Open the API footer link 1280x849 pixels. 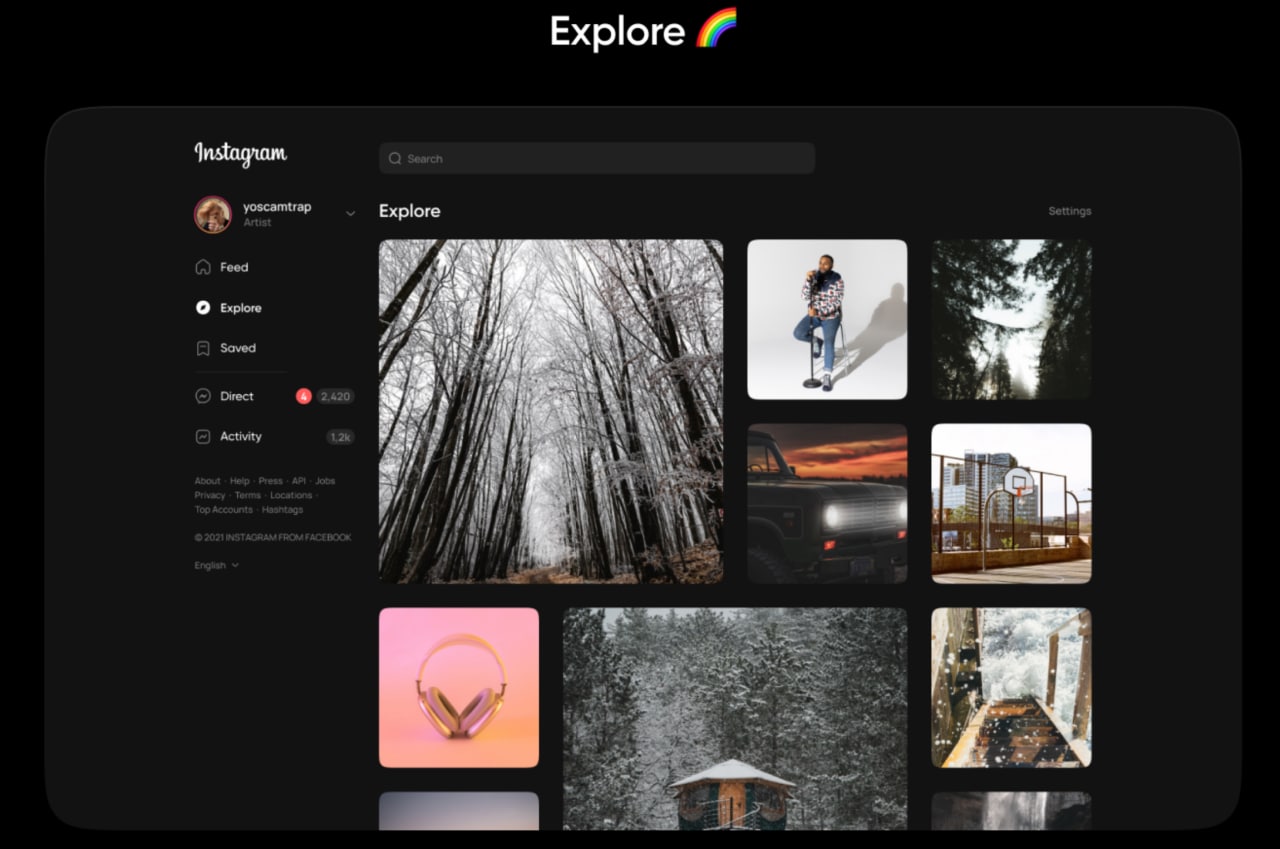(x=299, y=481)
